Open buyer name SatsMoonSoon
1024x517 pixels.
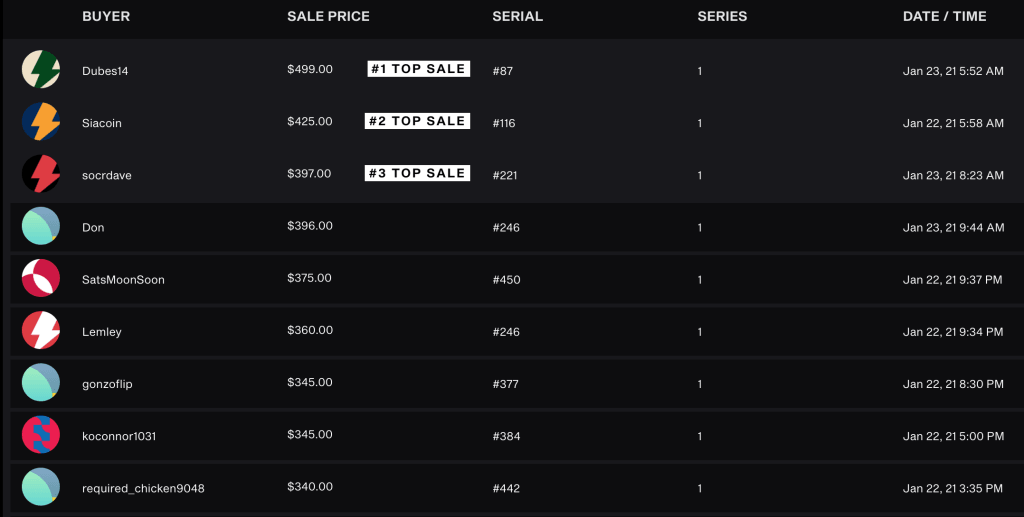click(x=123, y=280)
